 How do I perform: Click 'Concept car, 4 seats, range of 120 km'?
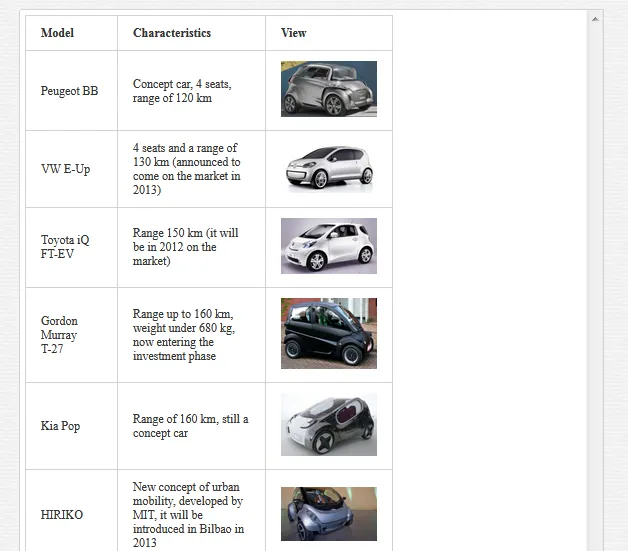(182, 91)
